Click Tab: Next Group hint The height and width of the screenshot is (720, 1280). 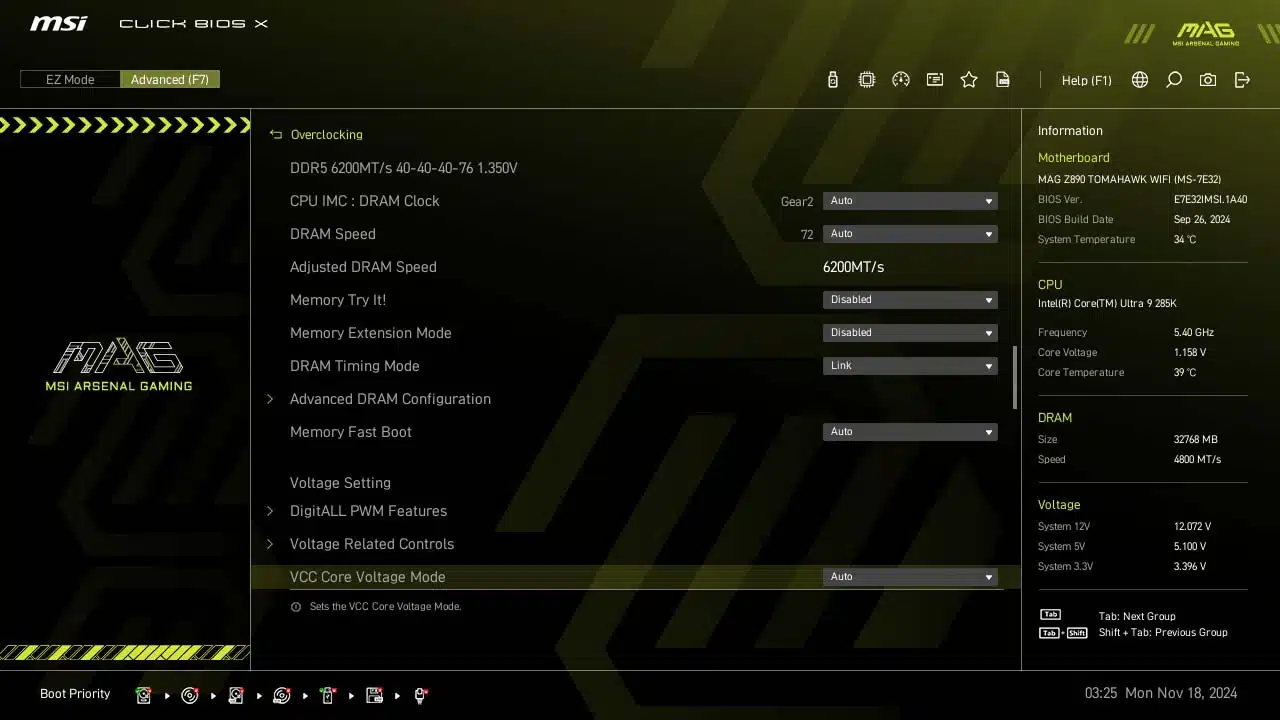(x=1136, y=617)
